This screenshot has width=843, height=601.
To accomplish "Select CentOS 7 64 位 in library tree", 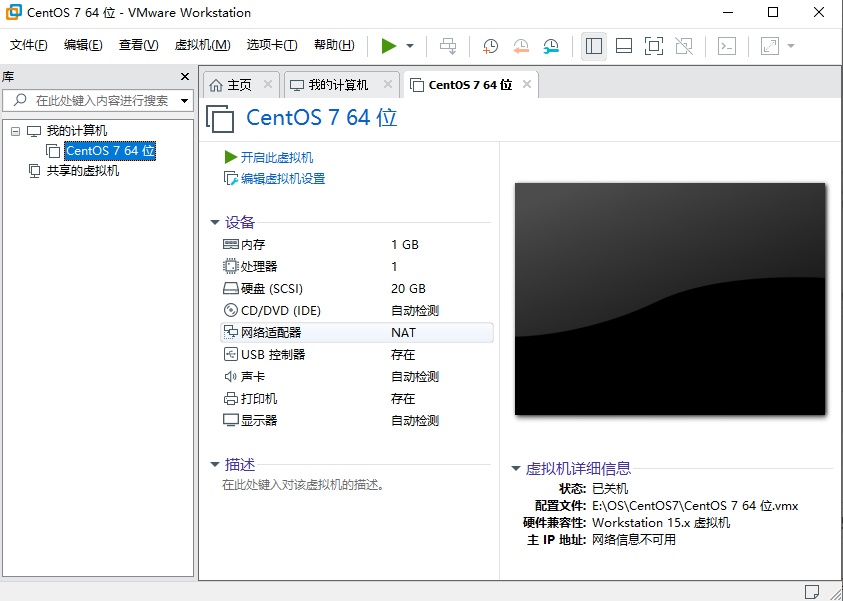I will click(110, 151).
